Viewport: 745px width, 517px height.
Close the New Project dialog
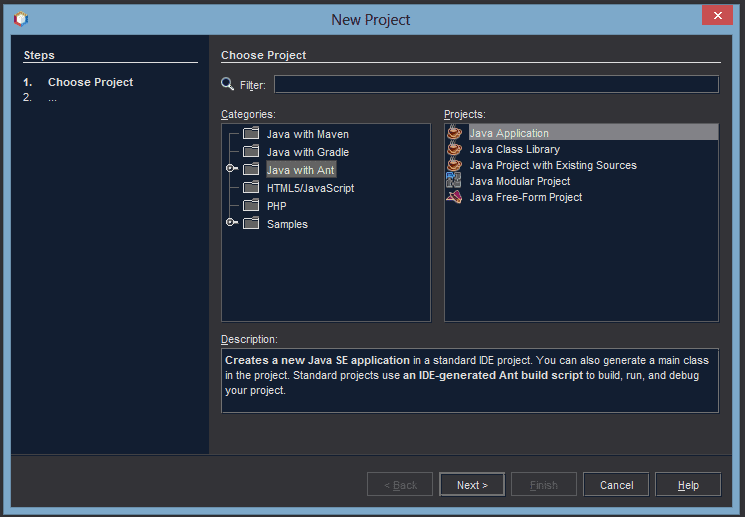tap(717, 15)
